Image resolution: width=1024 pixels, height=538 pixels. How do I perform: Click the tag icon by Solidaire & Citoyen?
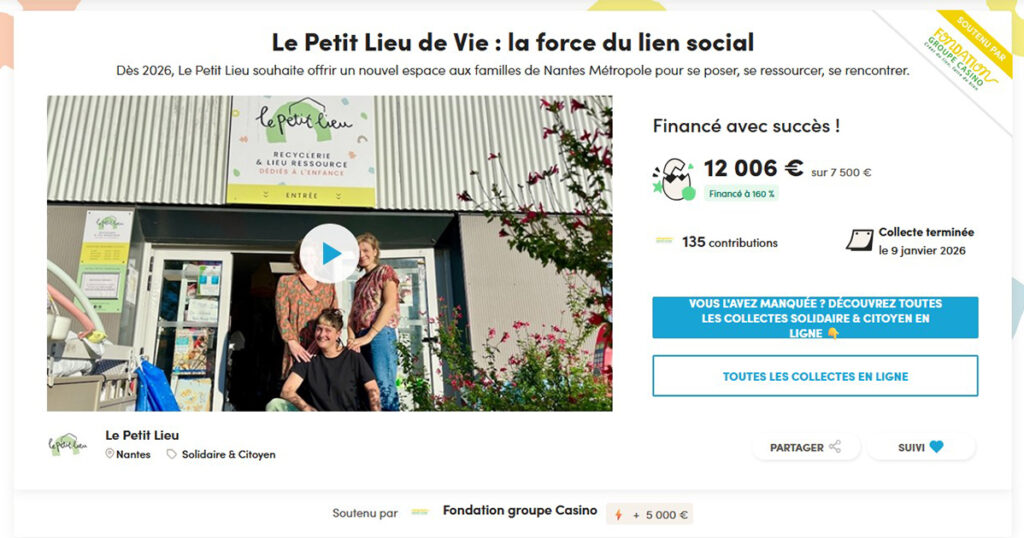pyautogui.click(x=171, y=454)
